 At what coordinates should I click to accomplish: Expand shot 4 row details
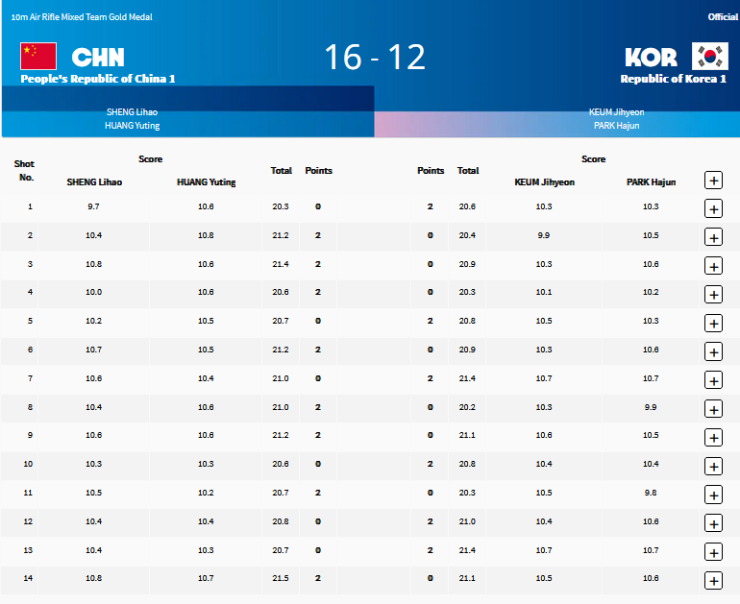coord(713,294)
